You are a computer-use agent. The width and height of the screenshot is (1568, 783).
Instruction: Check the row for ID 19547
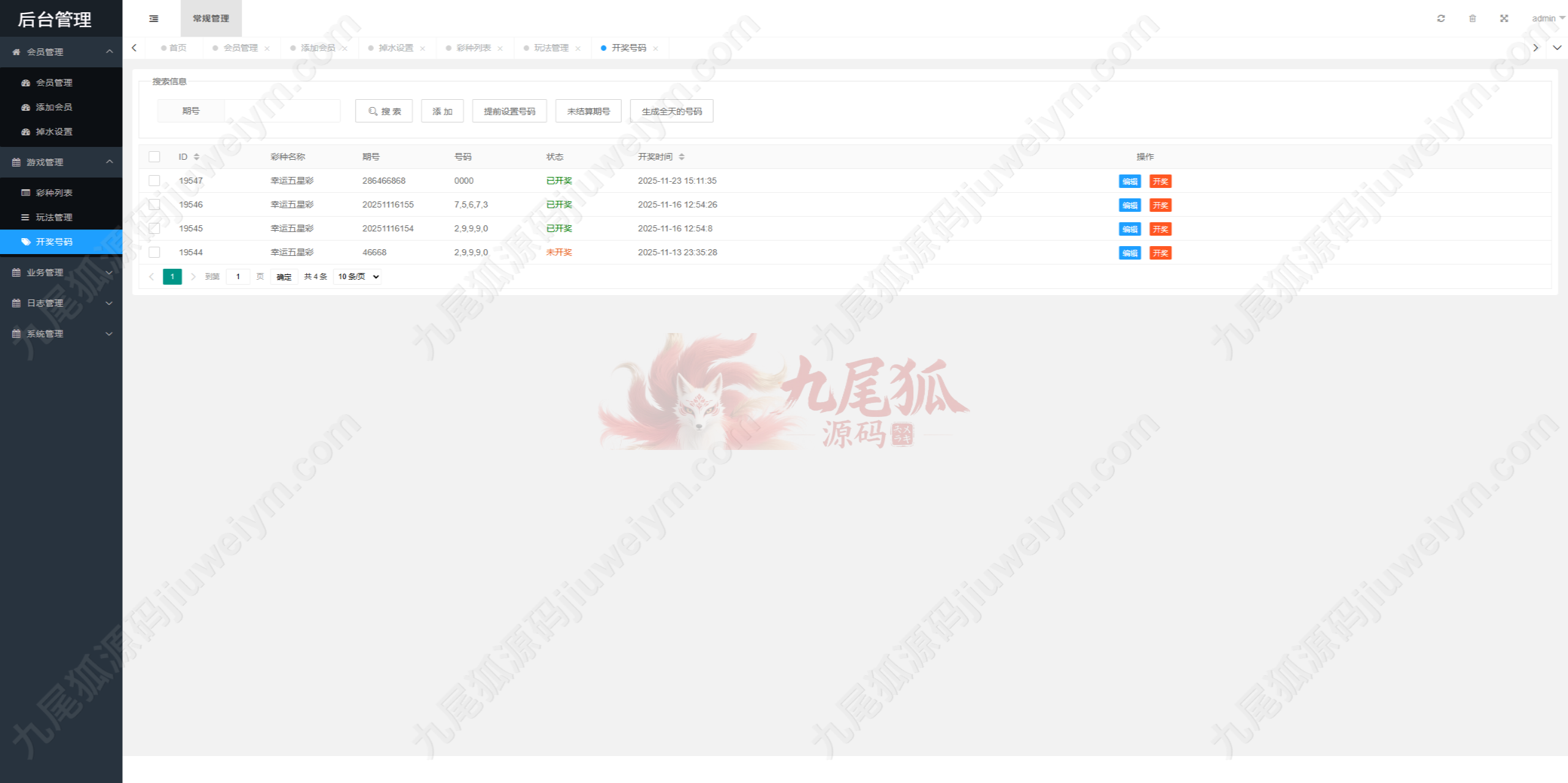click(154, 181)
